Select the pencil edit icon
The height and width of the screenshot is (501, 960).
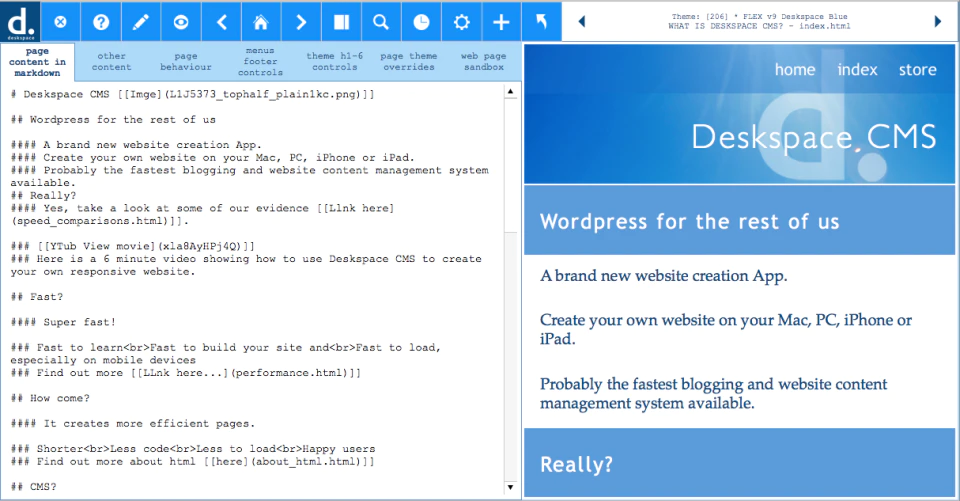coord(141,22)
